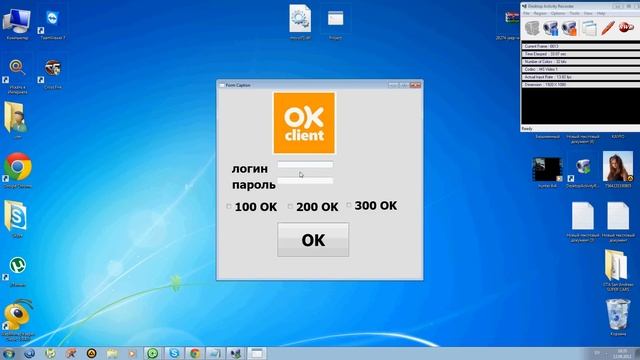Select the film strip video file on desktop
Screen dimensions: 640x360
pos(547,172)
